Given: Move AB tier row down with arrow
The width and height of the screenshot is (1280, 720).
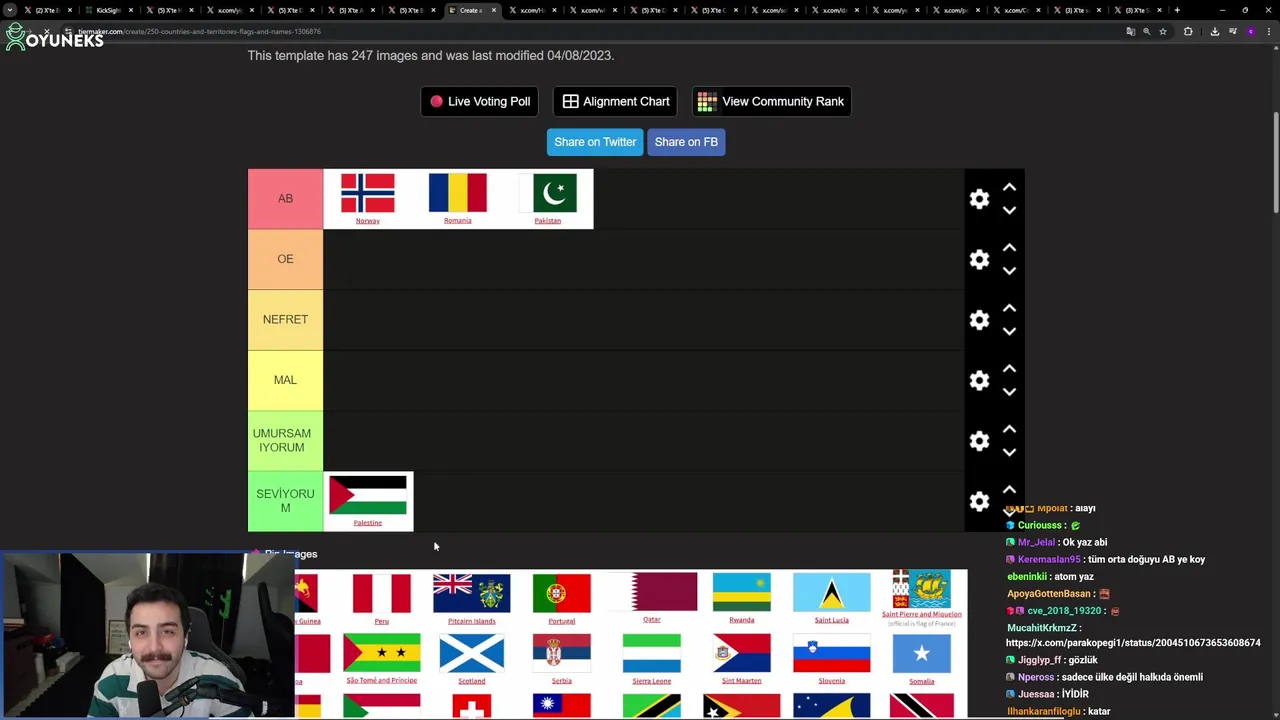Looking at the screenshot, I should [x=1009, y=211].
